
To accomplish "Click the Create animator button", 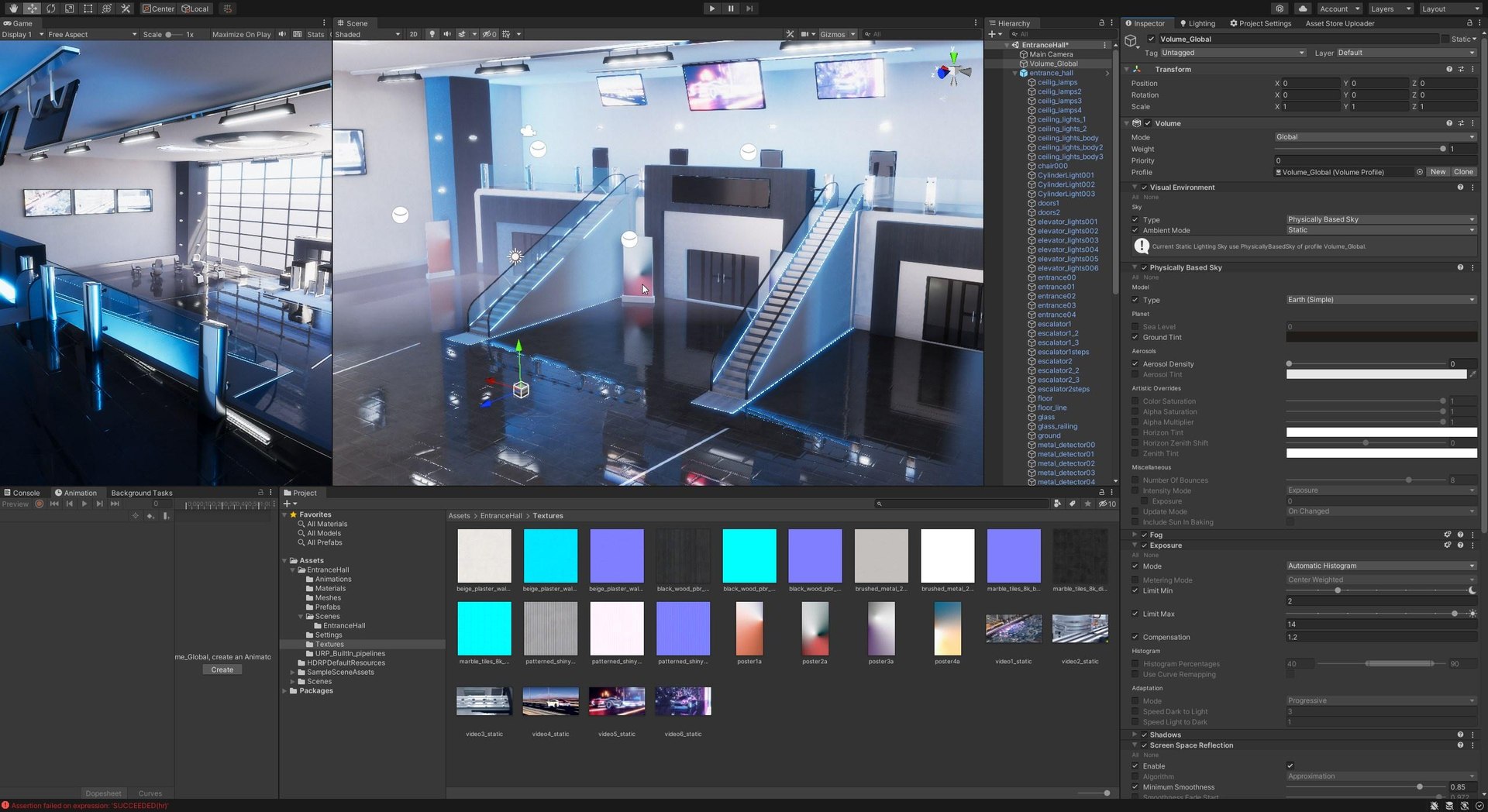I will point(222,669).
